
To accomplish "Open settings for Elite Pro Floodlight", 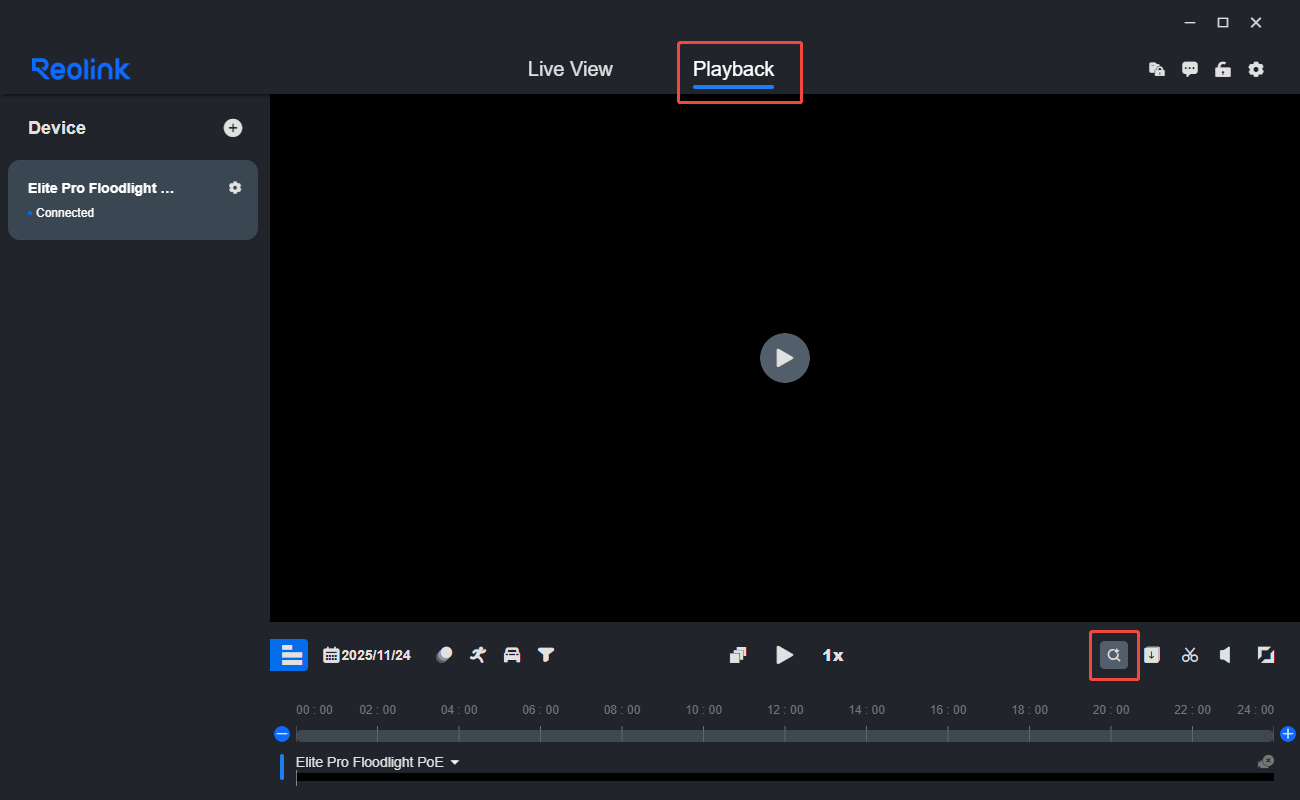I will coord(234,187).
